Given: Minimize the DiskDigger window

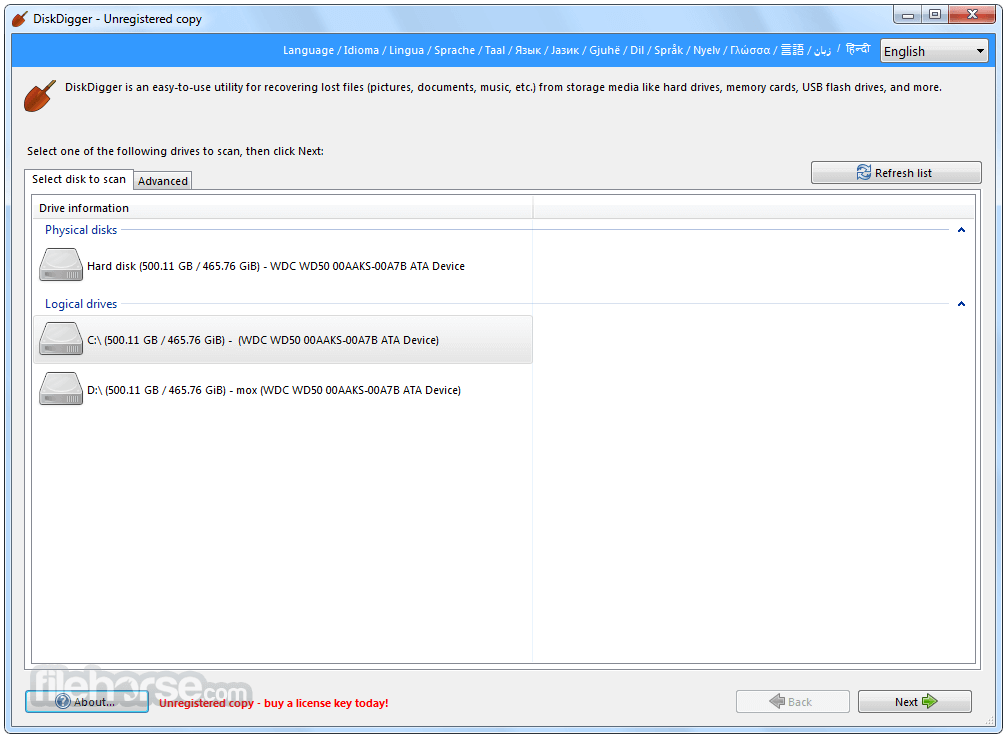Looking at the screenshot, I should click(x=908, y=14).
